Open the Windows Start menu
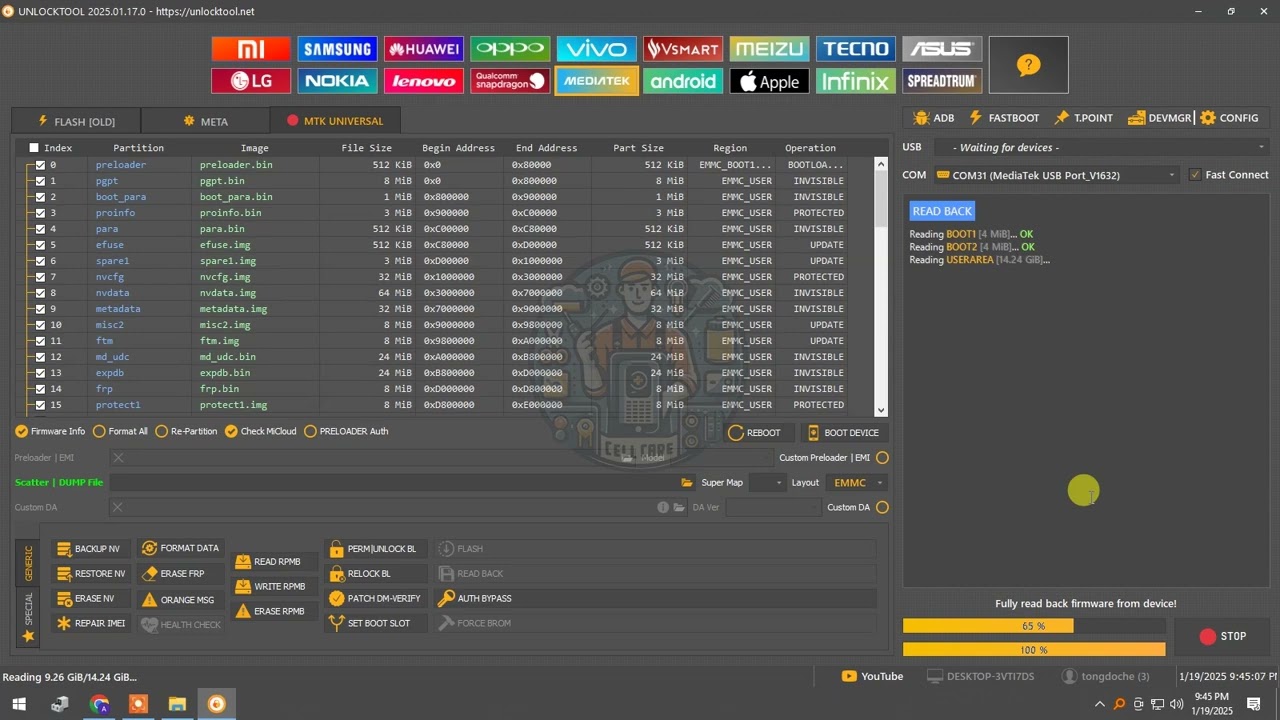This screenshot has width=1280, height=720. (19, 704)
